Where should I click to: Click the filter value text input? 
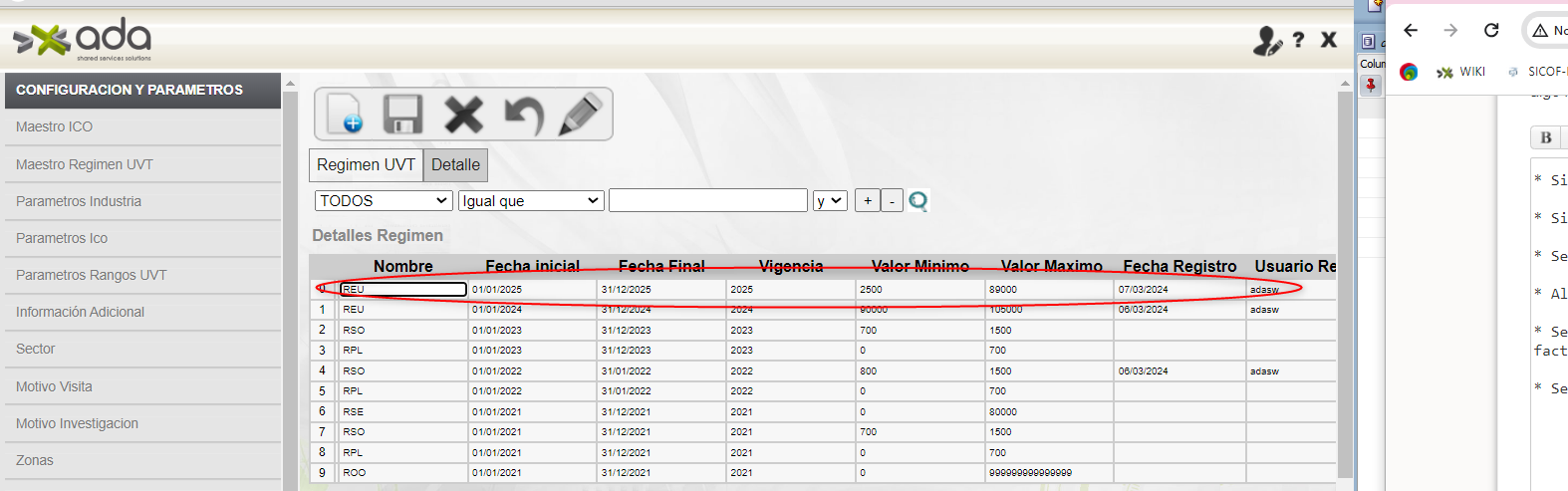coord(707,201)
